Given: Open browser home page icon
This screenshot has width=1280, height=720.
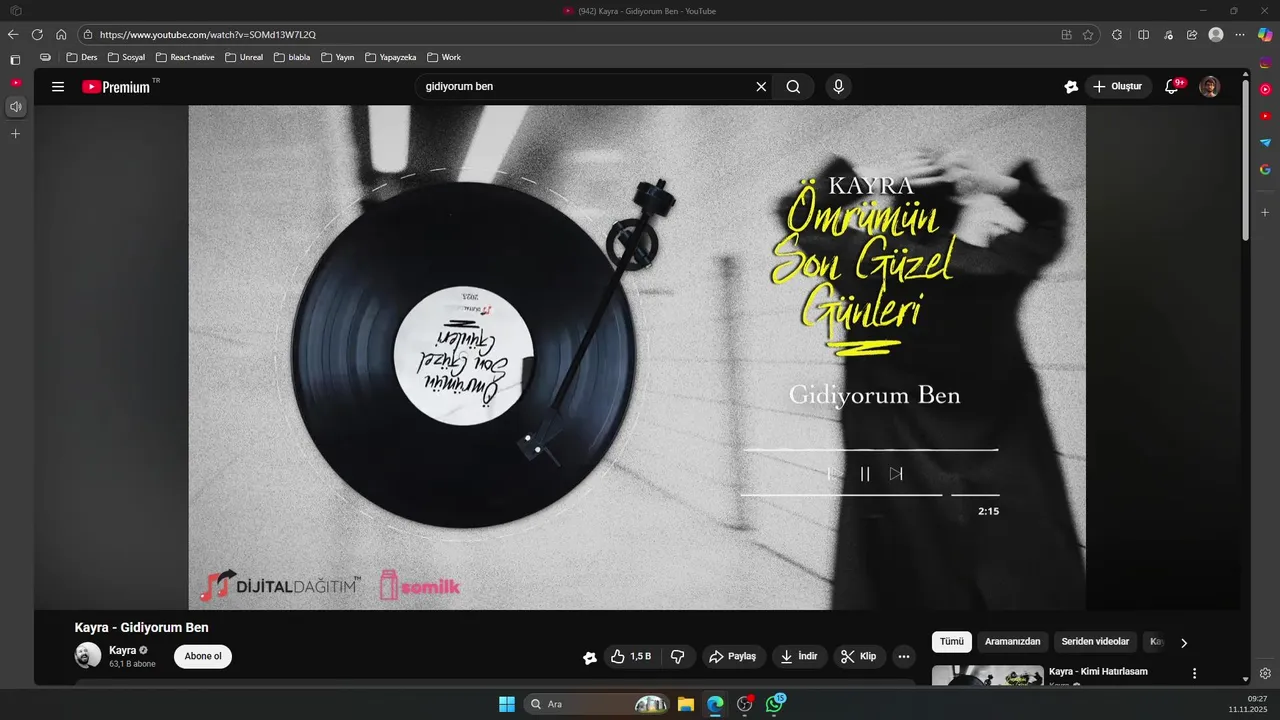Looking at the screenshot, I should pyautogui.click(x=61, y=34).
